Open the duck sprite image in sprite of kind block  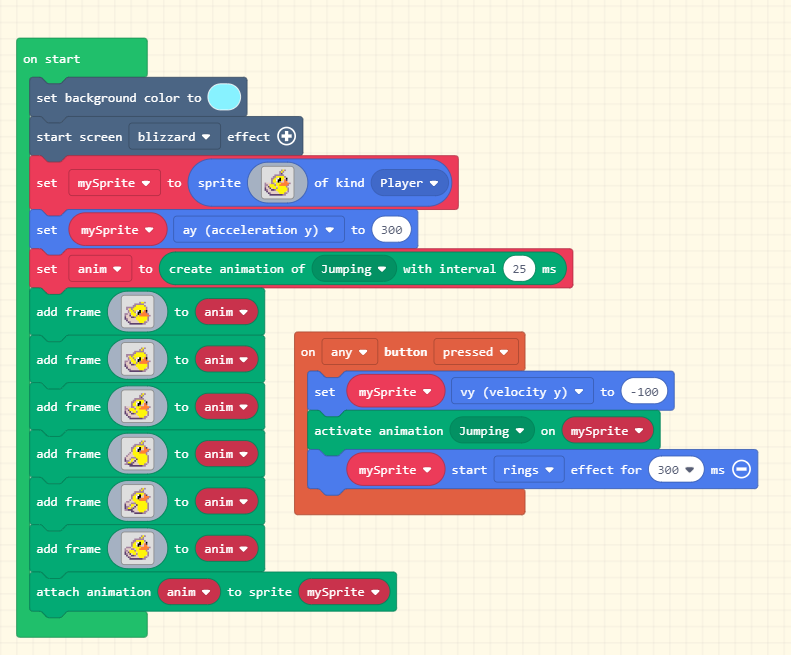(277, 183)
